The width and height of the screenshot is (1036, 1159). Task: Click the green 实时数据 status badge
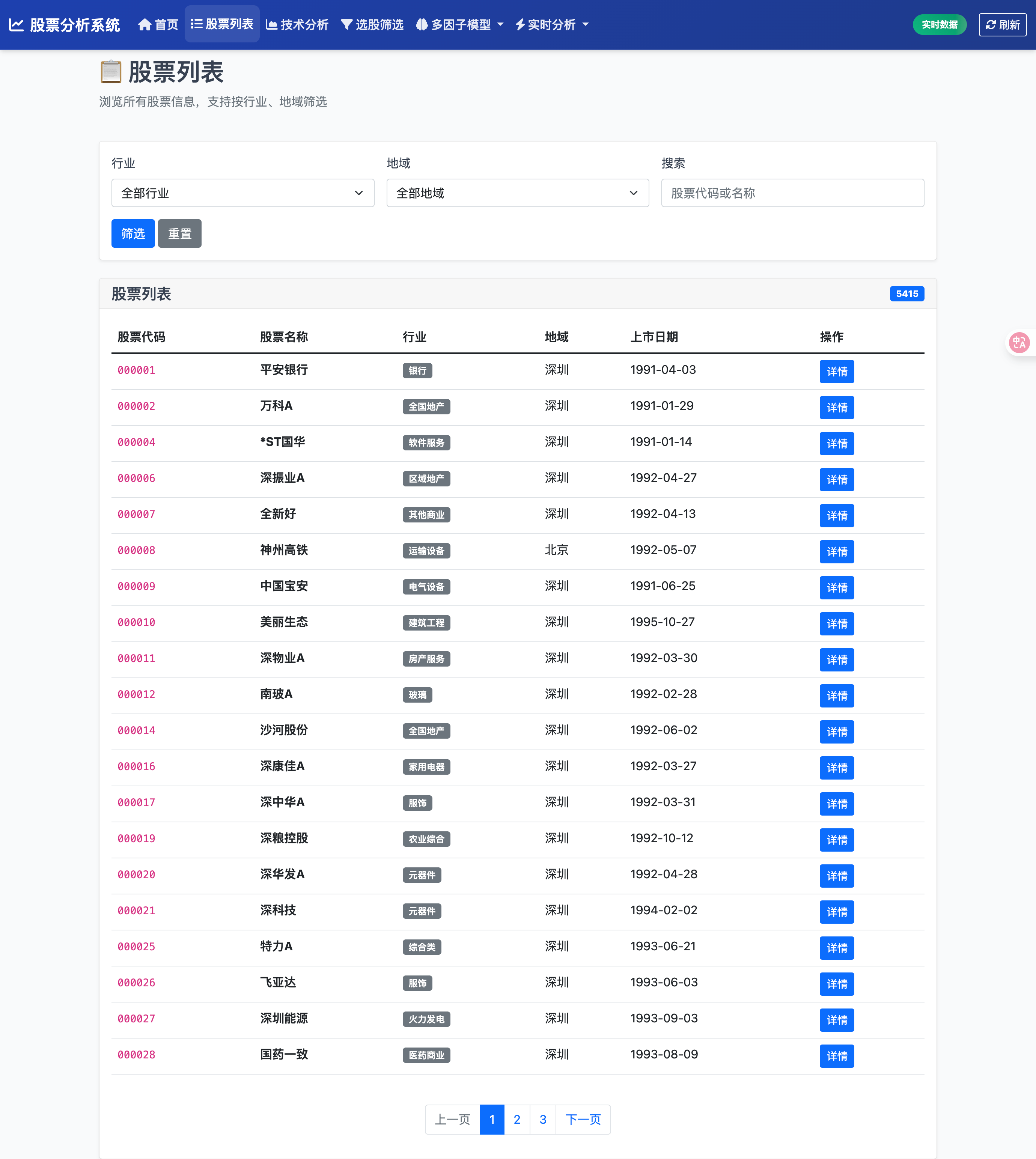click(x=939, y=24)
